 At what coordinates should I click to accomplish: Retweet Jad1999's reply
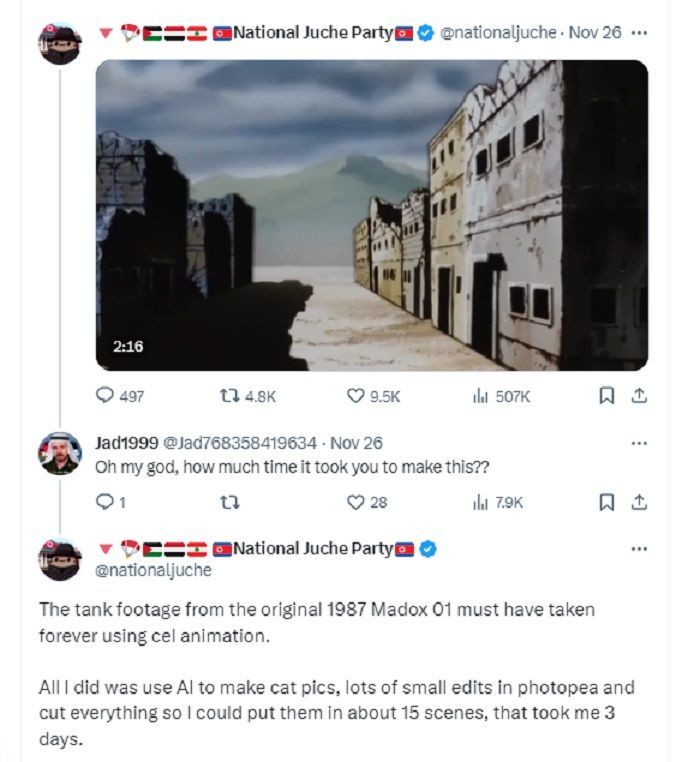229,502
